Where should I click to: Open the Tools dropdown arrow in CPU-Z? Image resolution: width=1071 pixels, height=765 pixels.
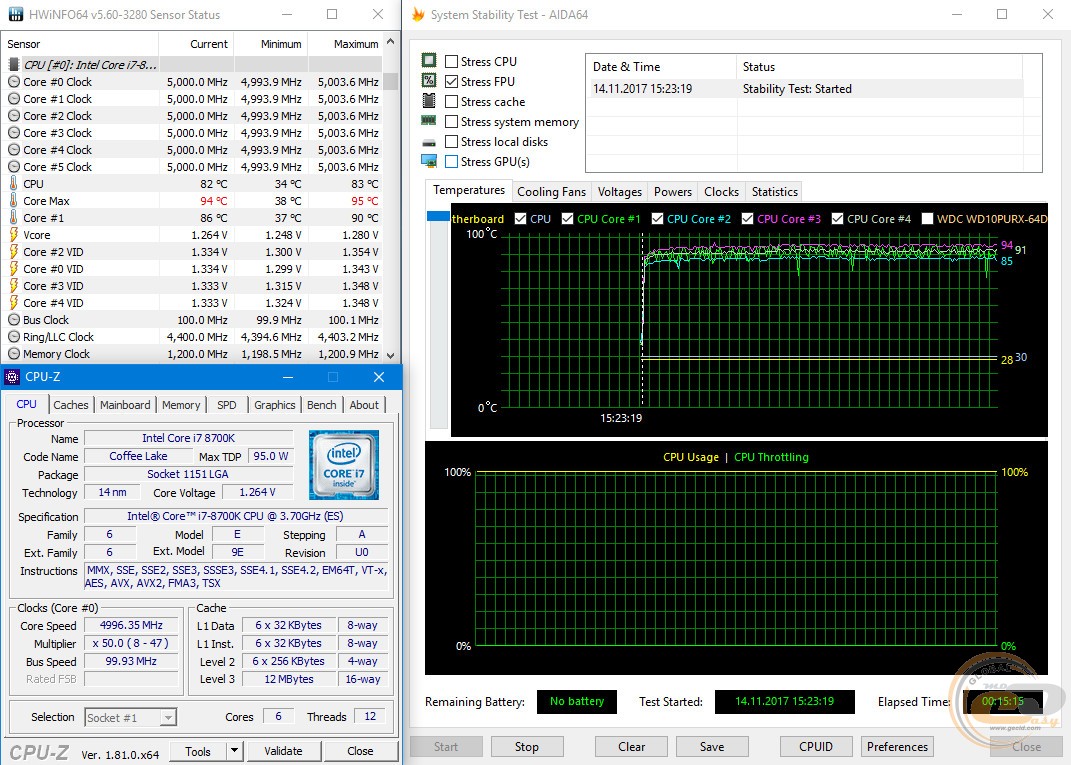234,751
